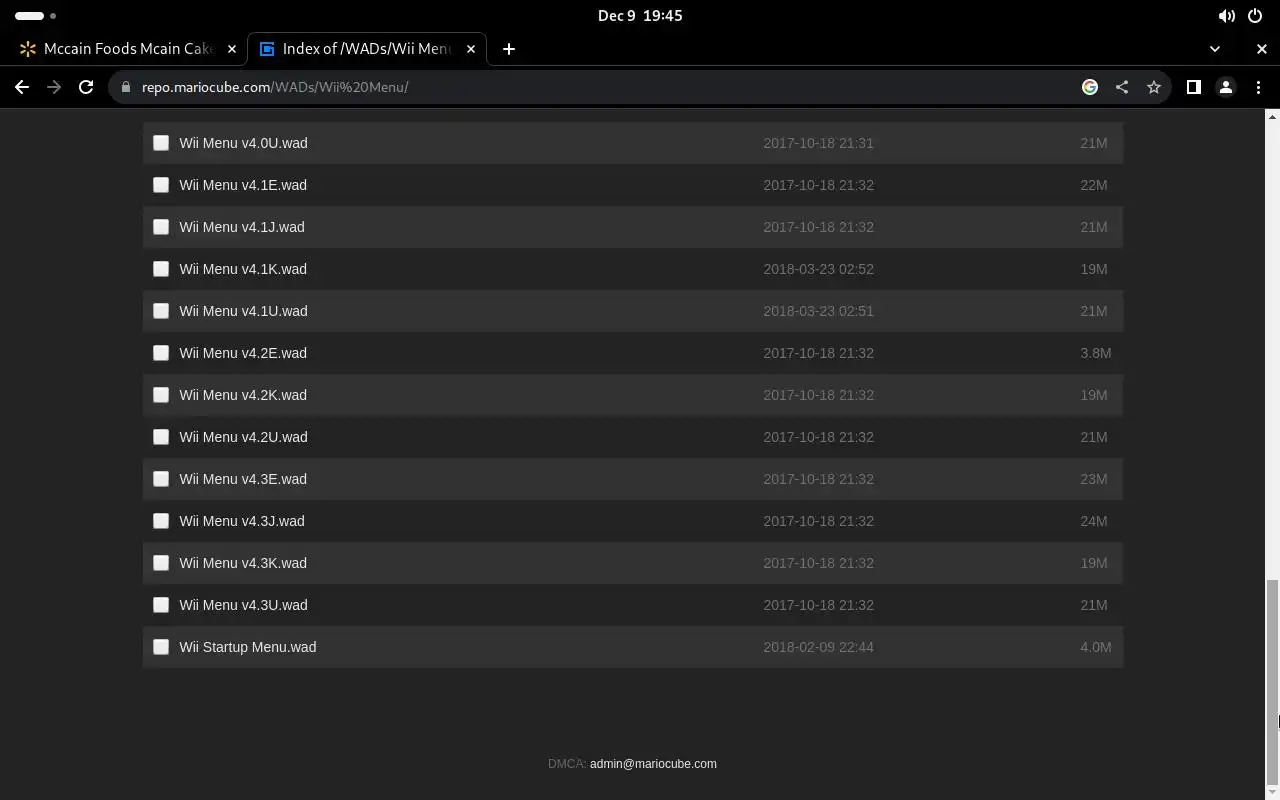Open Wii Menu v4.2K.wad link
The height and width of the screenshot is (800, 1280).
[243, 395]
